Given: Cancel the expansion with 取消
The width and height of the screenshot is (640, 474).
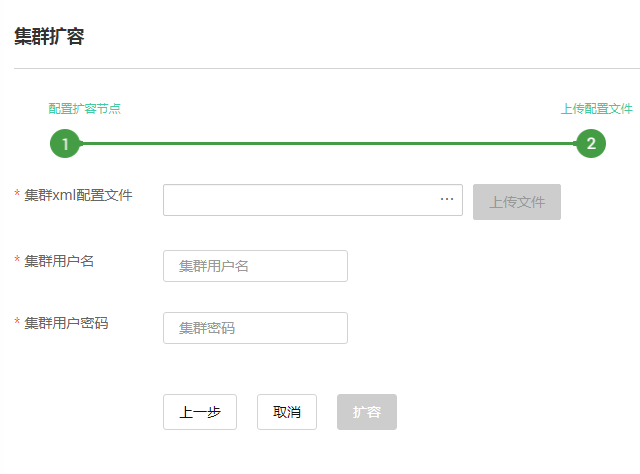Looking at the screenshot, I should pos(287,412).
